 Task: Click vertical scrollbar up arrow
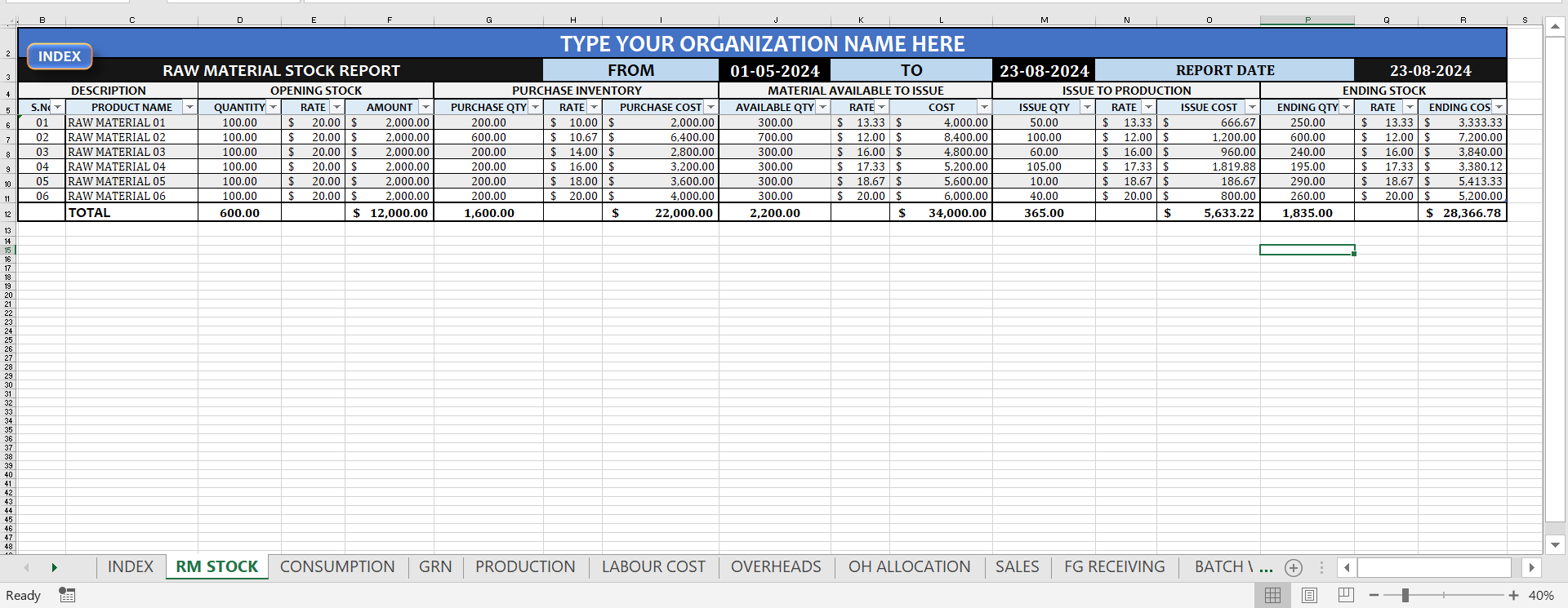(1555, 27)
